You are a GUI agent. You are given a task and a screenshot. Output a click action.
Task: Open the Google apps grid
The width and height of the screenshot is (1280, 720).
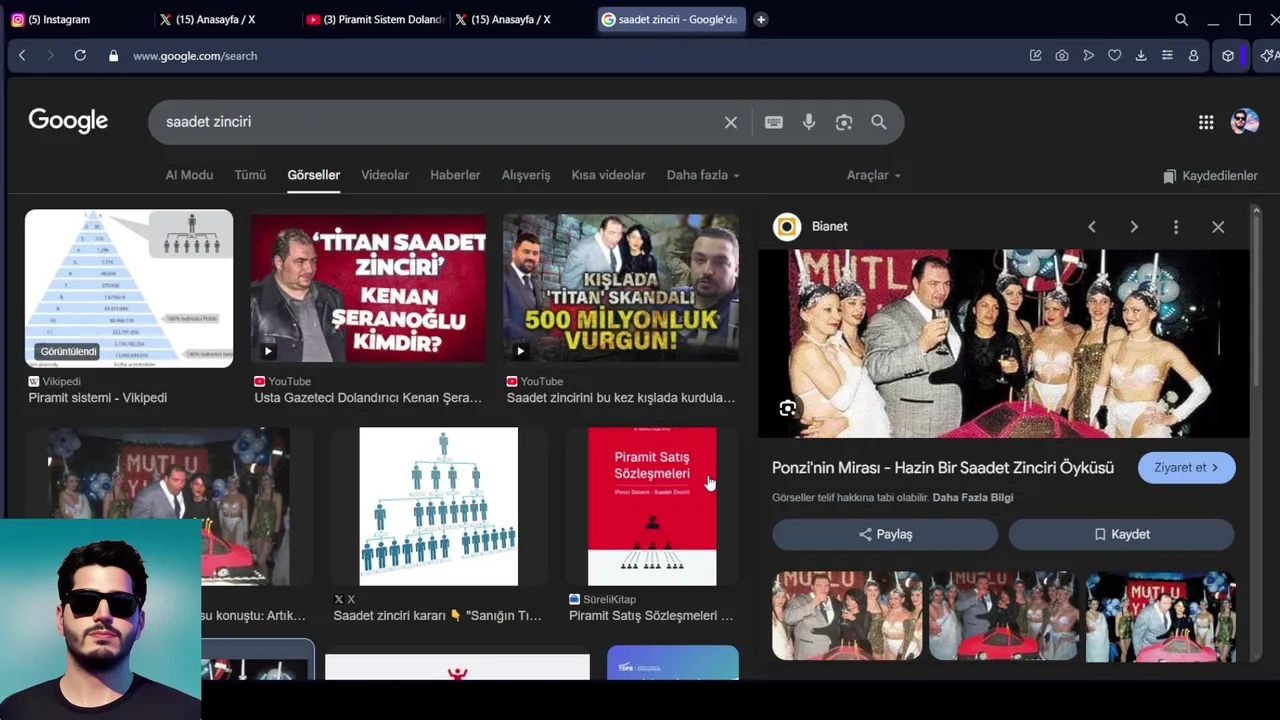coord(1206,122)
